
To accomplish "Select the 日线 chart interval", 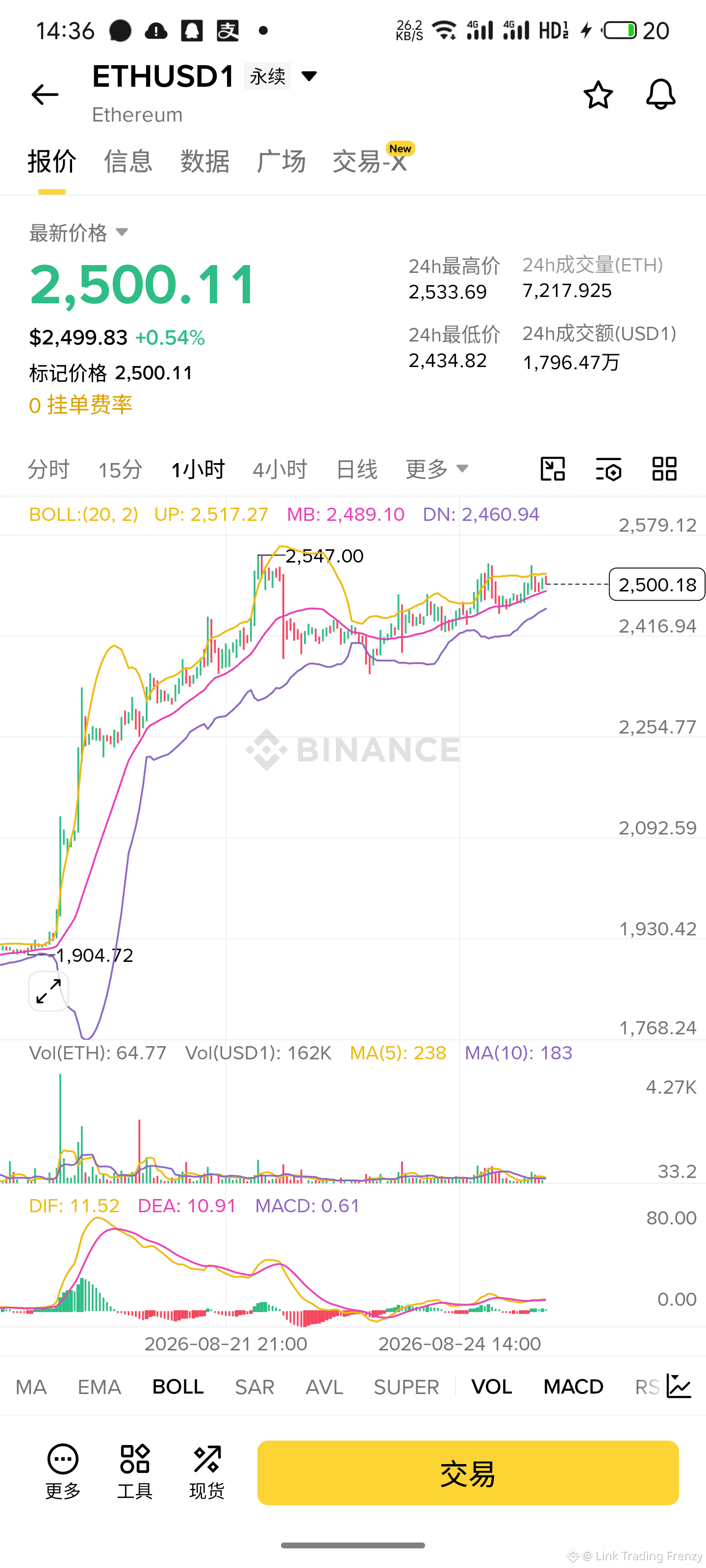I will point(357,469).
